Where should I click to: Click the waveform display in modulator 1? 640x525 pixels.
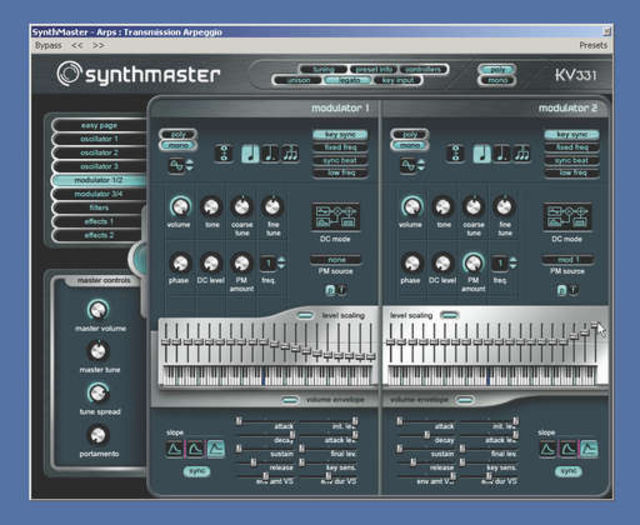[176, 165]
